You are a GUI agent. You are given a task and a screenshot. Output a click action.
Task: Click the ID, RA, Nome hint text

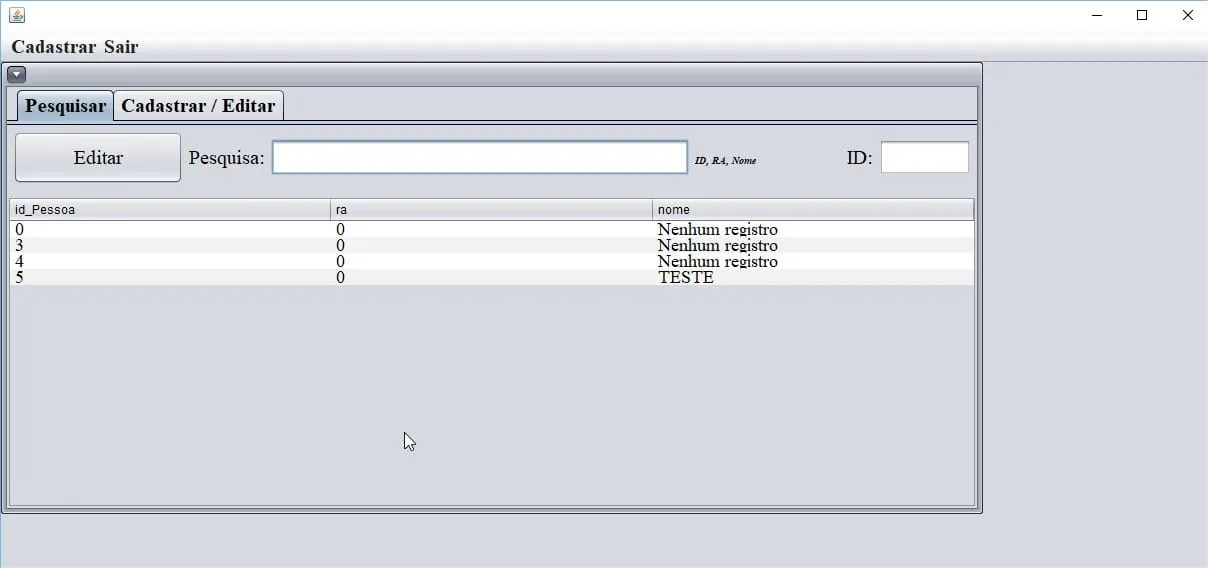pyautogui.click(x=725, y=160)
